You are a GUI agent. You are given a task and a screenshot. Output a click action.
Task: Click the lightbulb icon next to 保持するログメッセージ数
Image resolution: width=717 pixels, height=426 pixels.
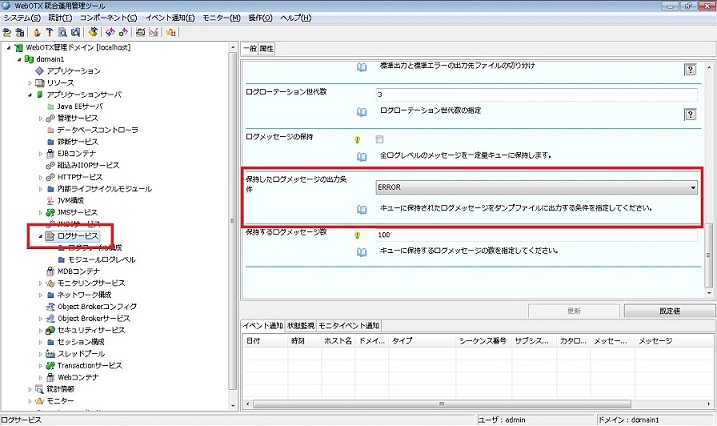[358, 235]
